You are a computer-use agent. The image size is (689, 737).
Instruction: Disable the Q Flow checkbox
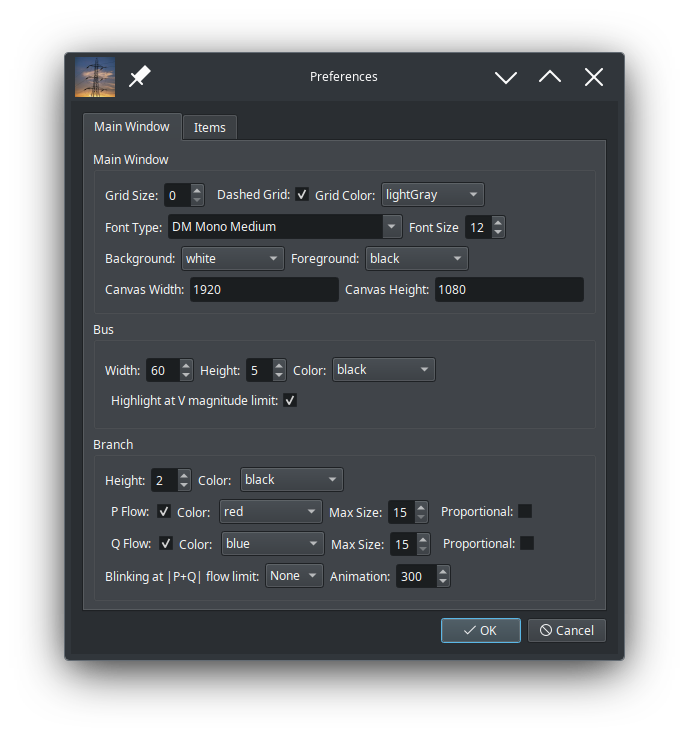click(x=165, y=543)
